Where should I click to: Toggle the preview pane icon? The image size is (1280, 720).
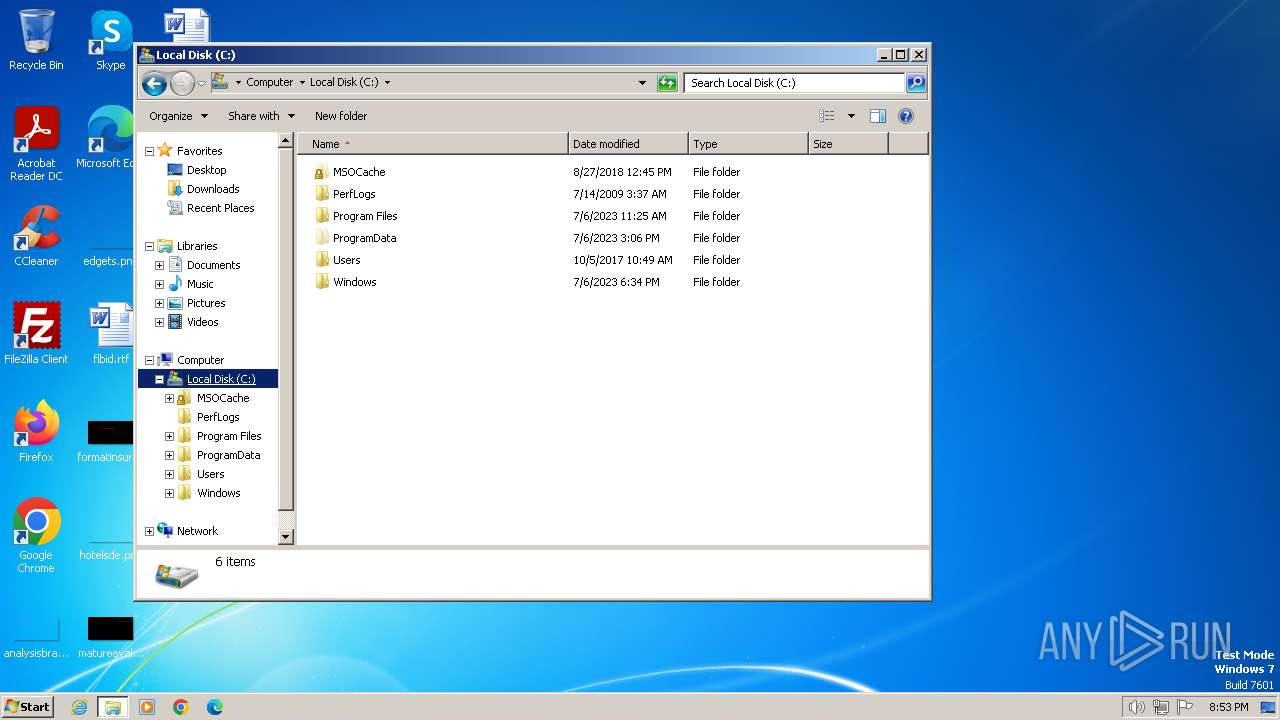[x=878, y=116]
